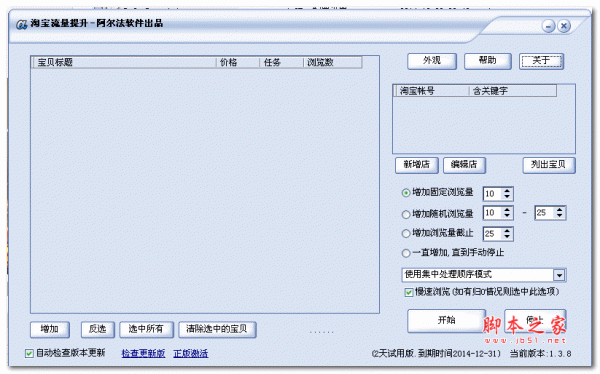The image size is (600, 374).
Task: Increase random minimum view count spinner
Action: [507, 210]
